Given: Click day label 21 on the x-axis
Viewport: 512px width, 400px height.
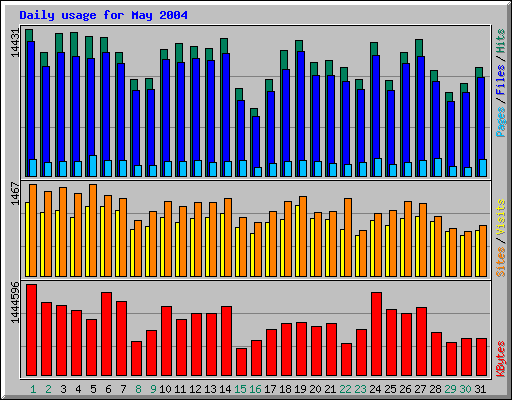Looking at the screenshot, I should (330, 389).
